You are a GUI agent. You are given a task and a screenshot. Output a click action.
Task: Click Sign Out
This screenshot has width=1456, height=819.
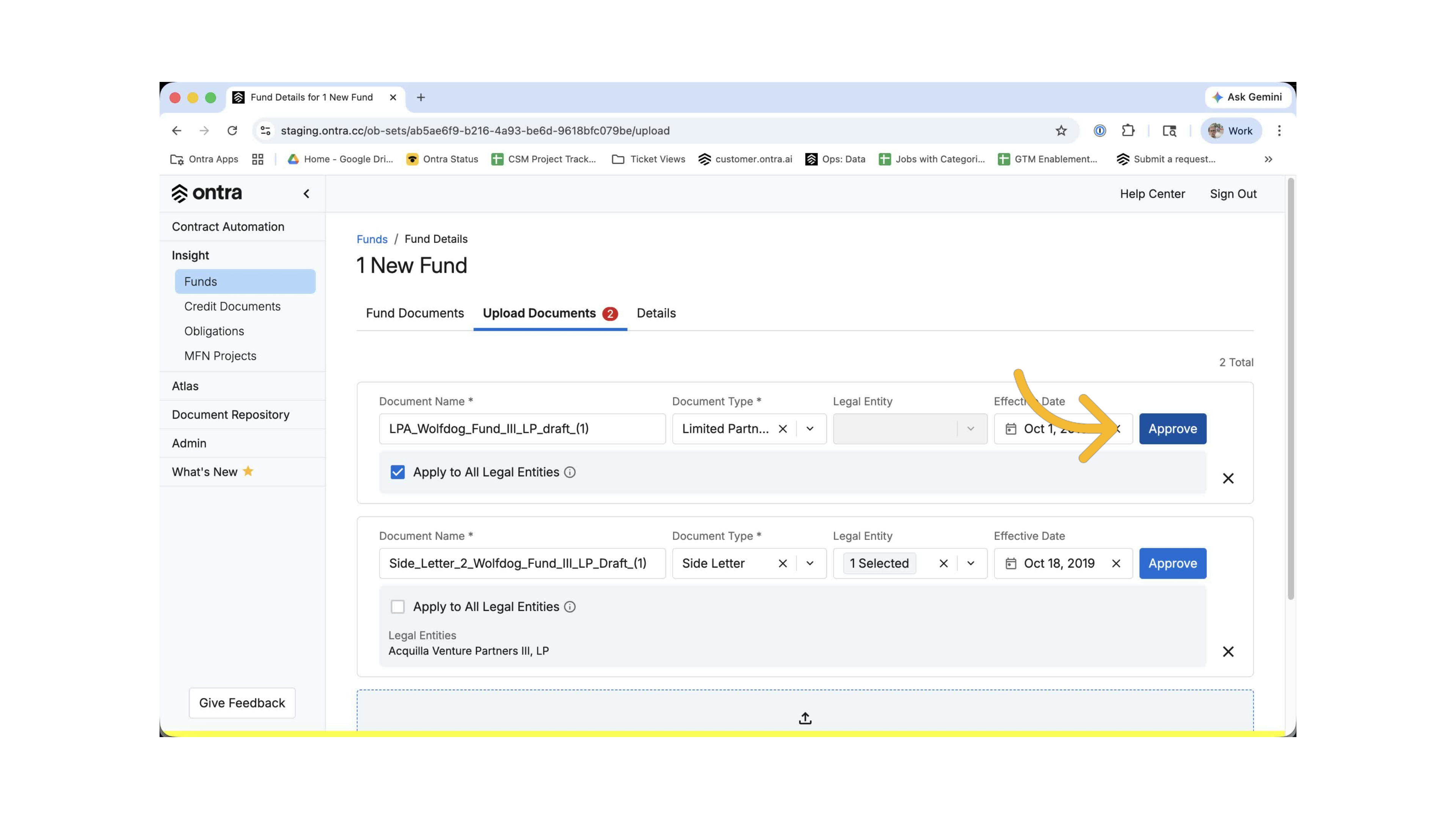pyautogui.click(x=1233, y=194)
